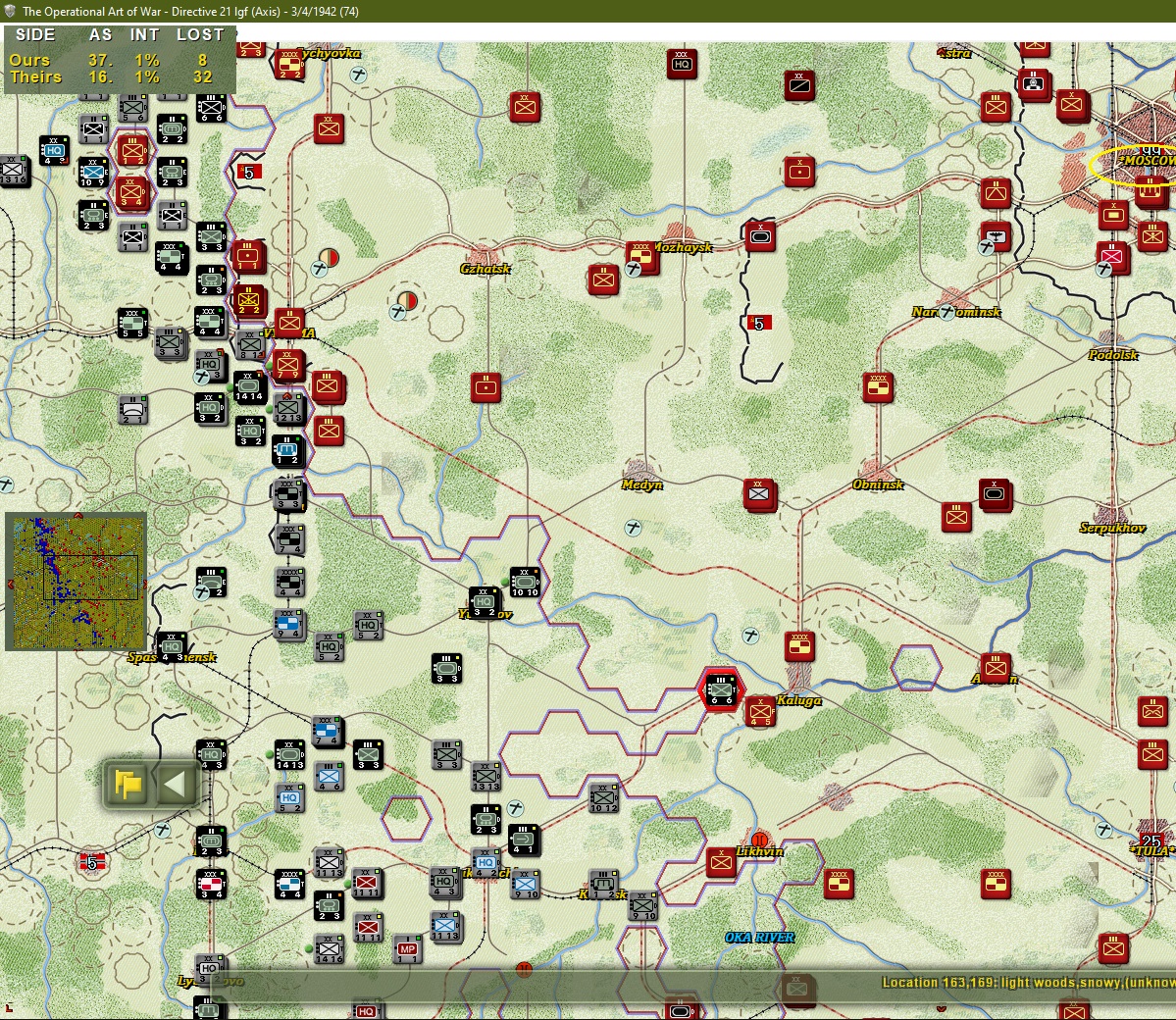Screen dimensions: 1176x1020
Task: Click the Obninsk city label
Action: pyautogui.click(x=878, y=484)
